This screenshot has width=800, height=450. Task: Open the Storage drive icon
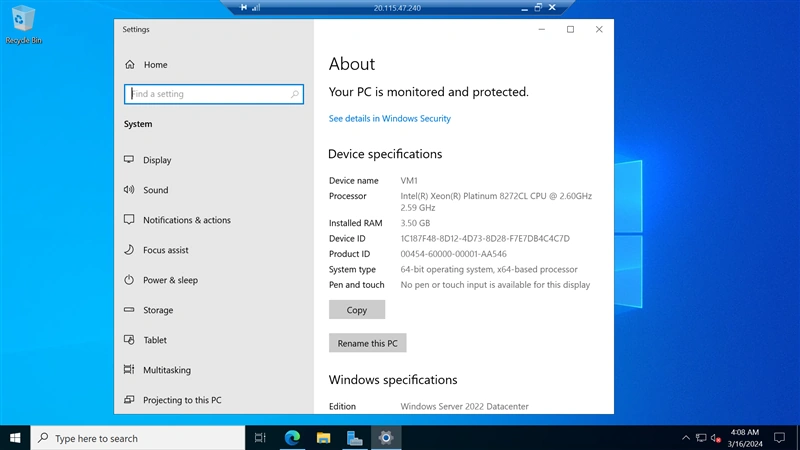(129, 310)
